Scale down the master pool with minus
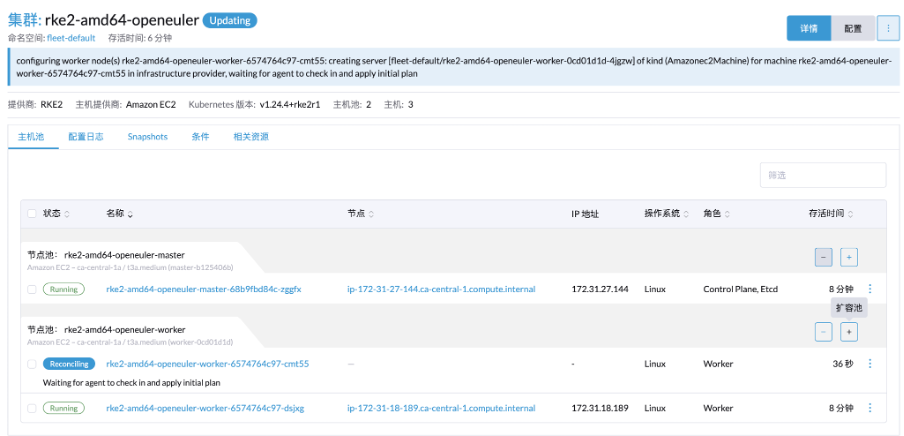Screen dimensions: 904x436 tap(823, 258)
